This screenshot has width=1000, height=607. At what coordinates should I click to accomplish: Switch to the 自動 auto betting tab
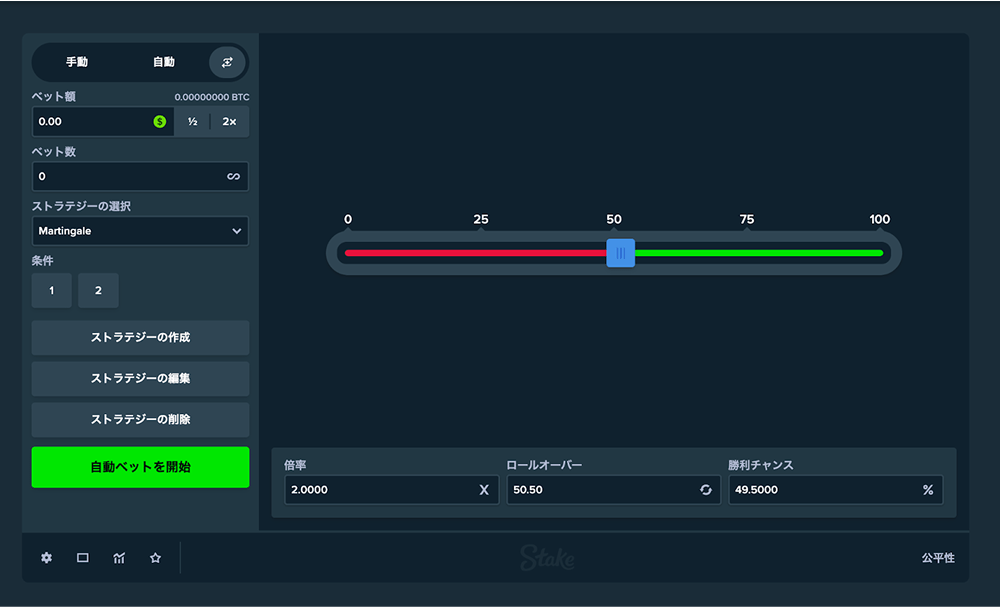164,62
